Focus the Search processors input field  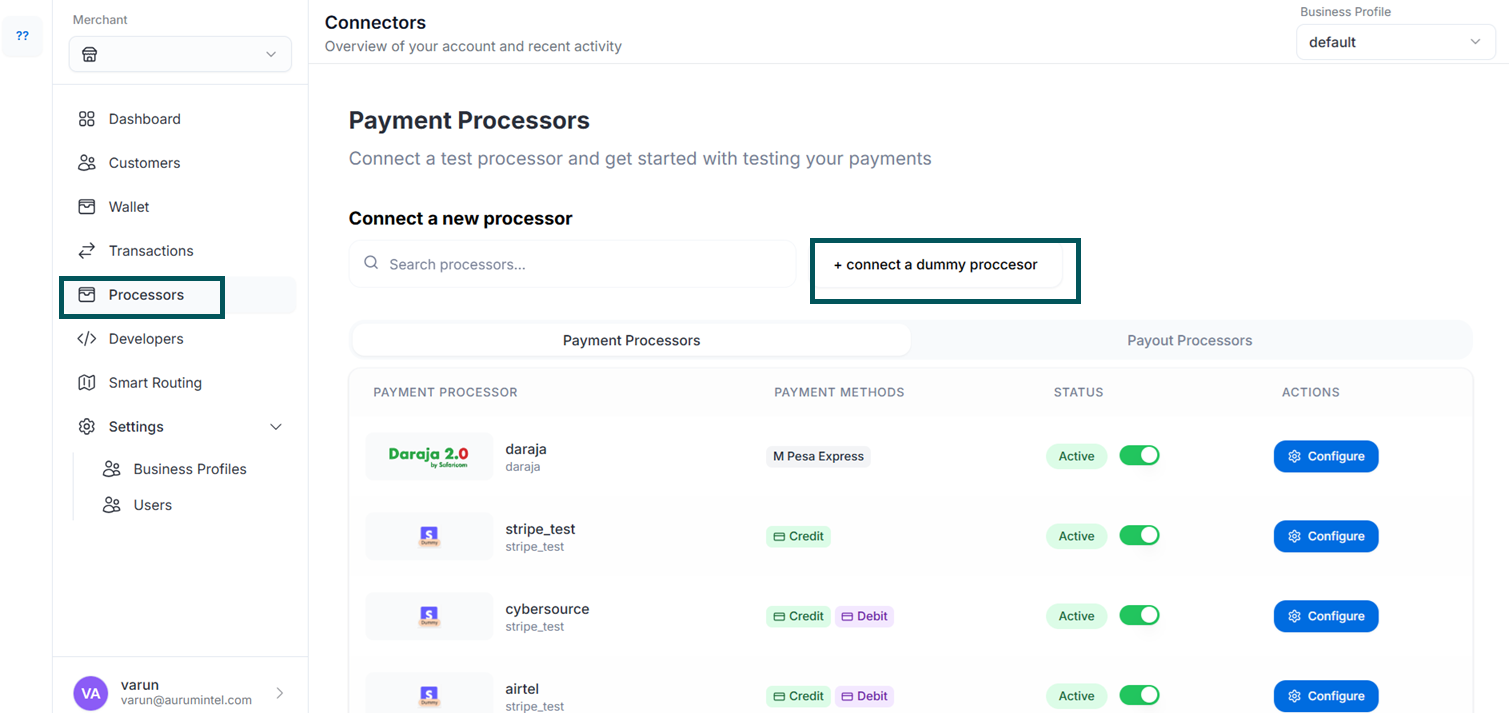click(585, 264)
